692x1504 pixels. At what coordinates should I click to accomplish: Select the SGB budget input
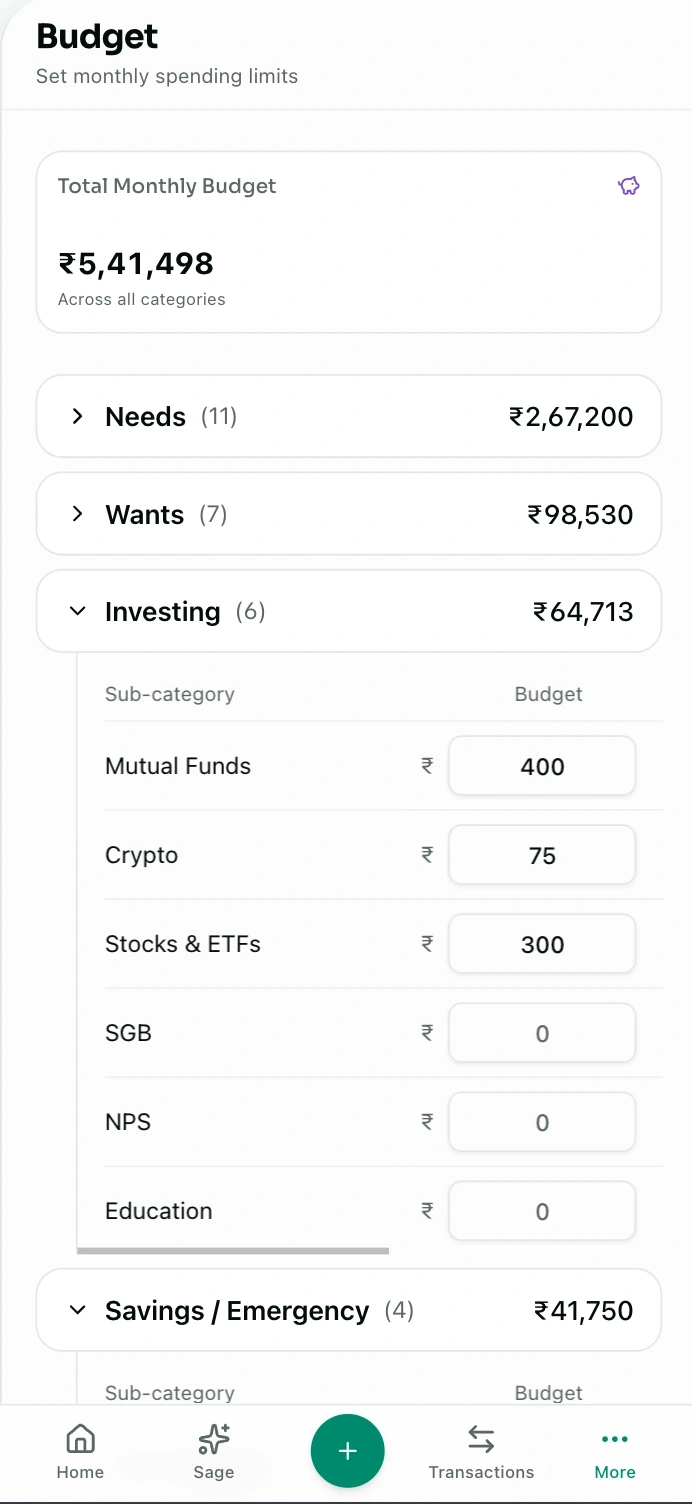click(542, 1034)
